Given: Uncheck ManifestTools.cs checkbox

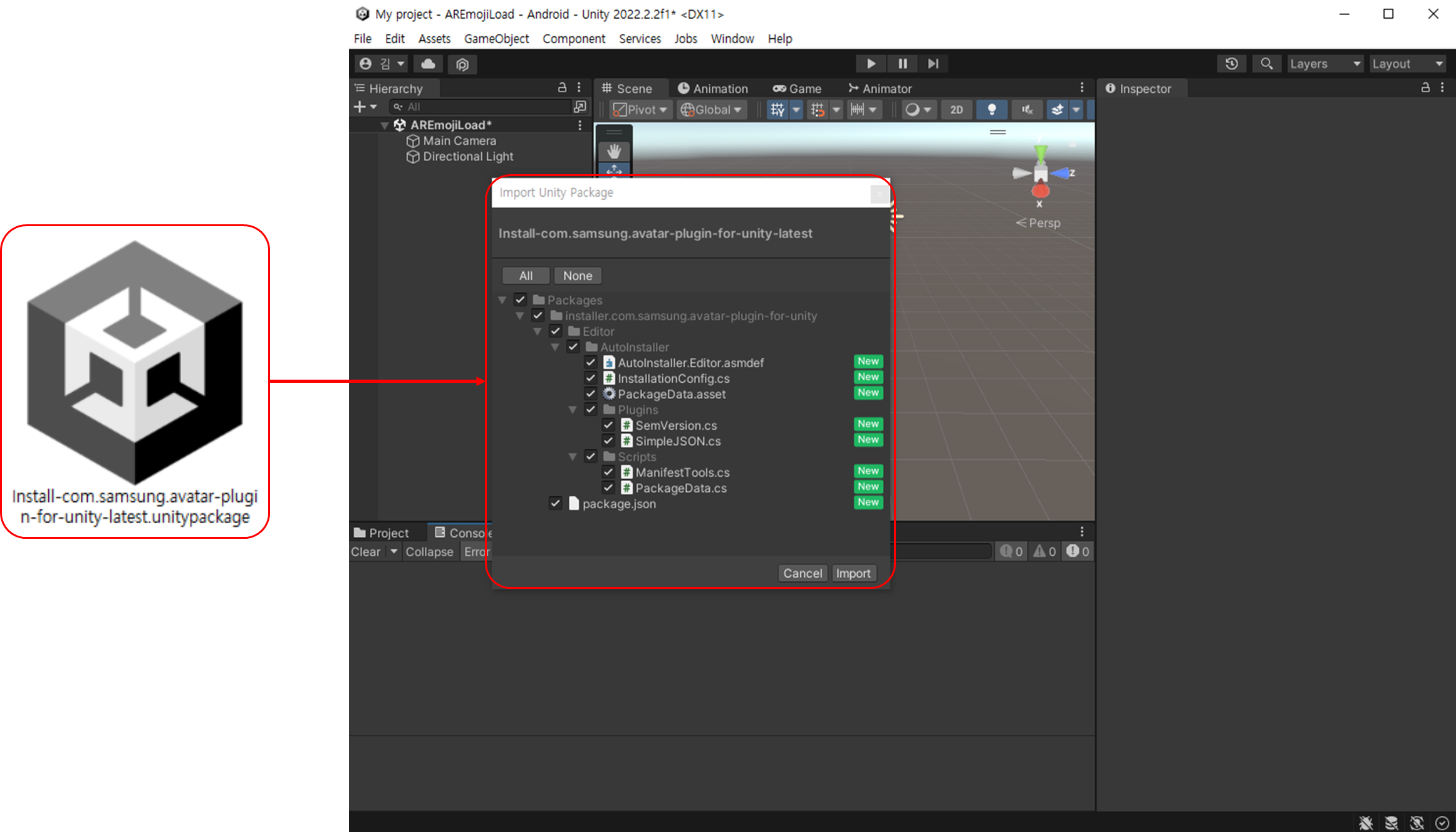Looking at the screenshot, I should tap(608, 472).
